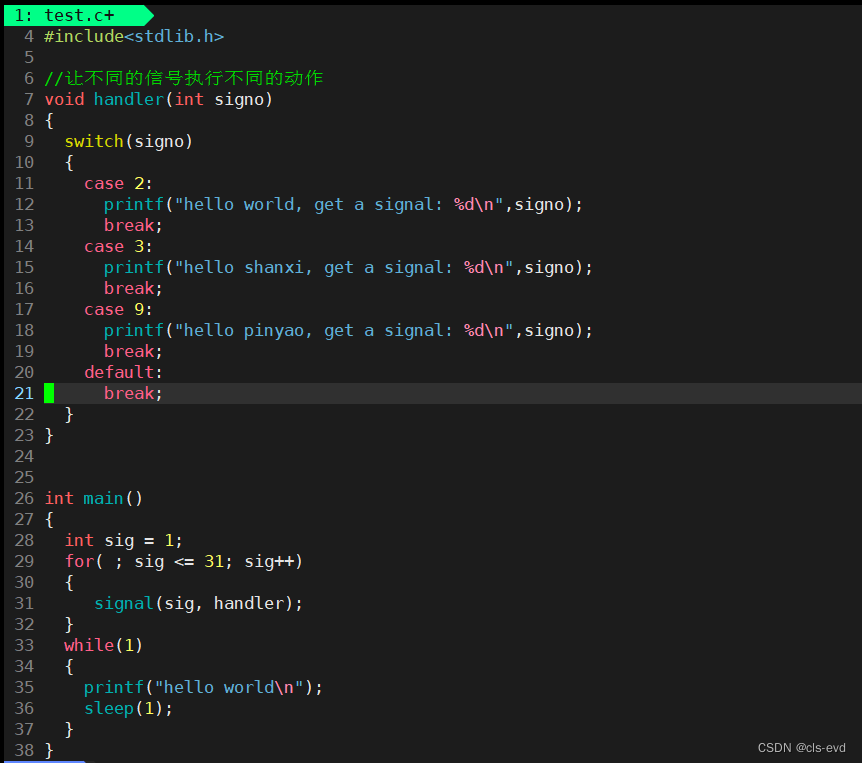Click the opening brace on line 8
The image size is (862, 763).
(x=49, y=121)
